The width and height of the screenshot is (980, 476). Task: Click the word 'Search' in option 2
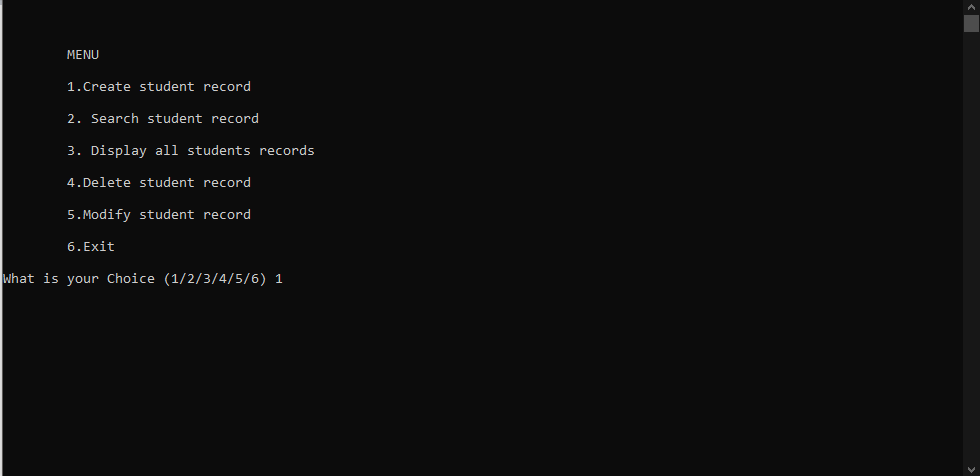115,119
